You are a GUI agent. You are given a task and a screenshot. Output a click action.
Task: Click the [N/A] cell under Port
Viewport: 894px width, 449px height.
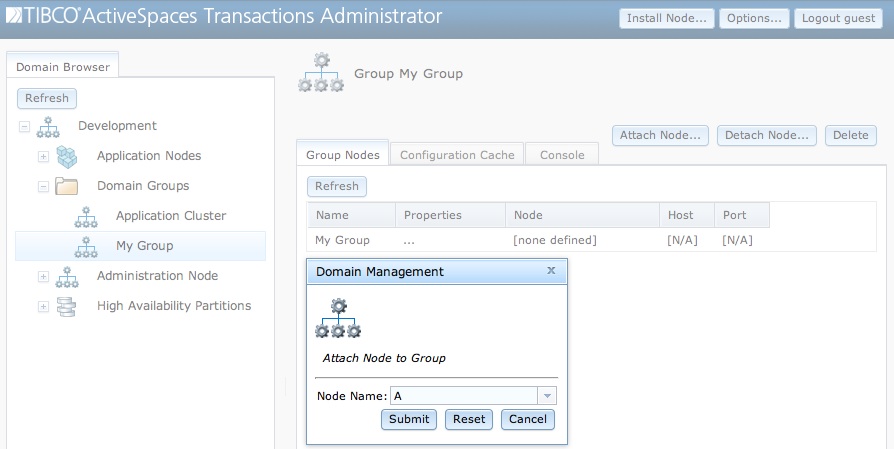click(x=737, y=240)
